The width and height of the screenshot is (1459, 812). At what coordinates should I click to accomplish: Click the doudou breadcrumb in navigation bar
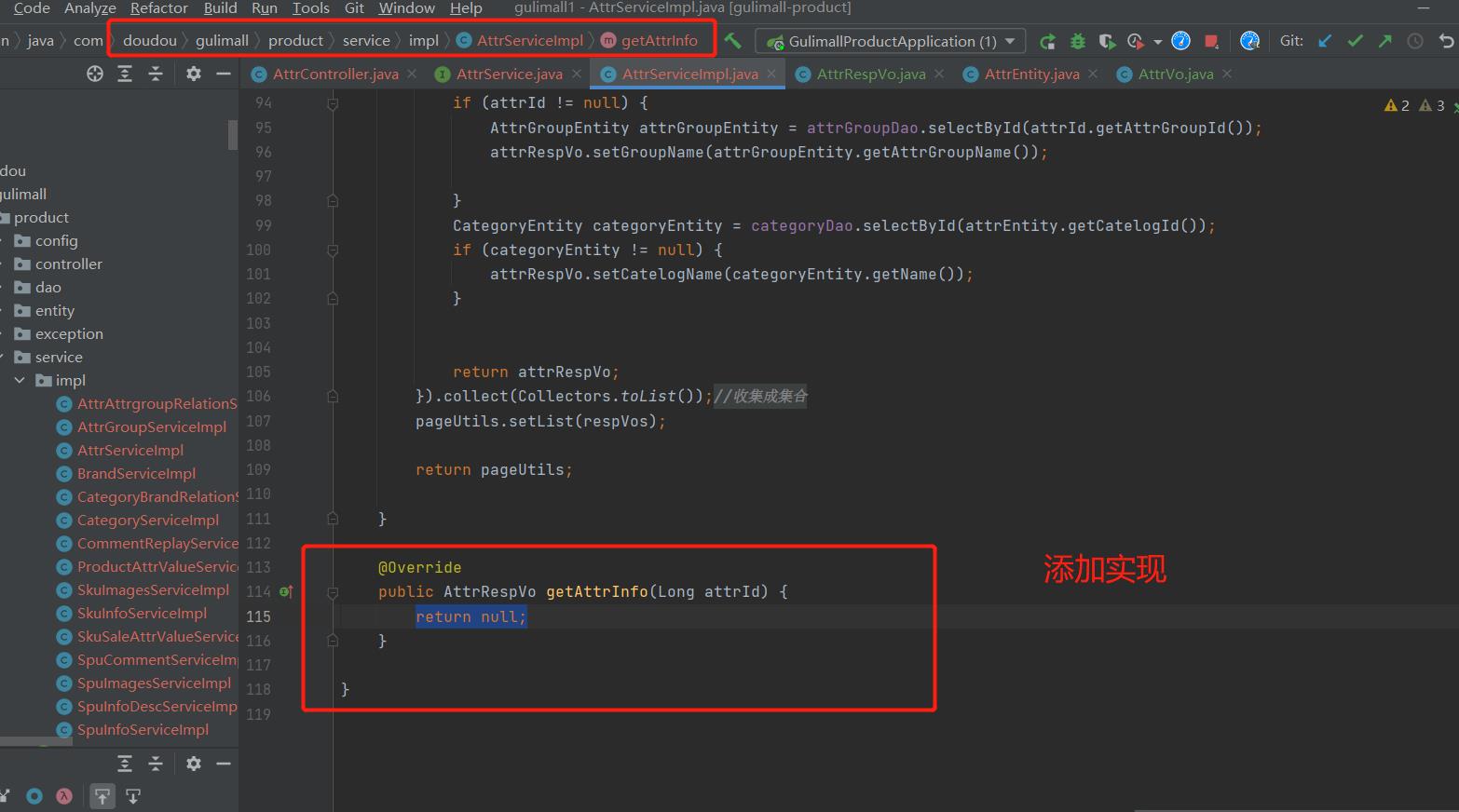[x=150, y=41]
